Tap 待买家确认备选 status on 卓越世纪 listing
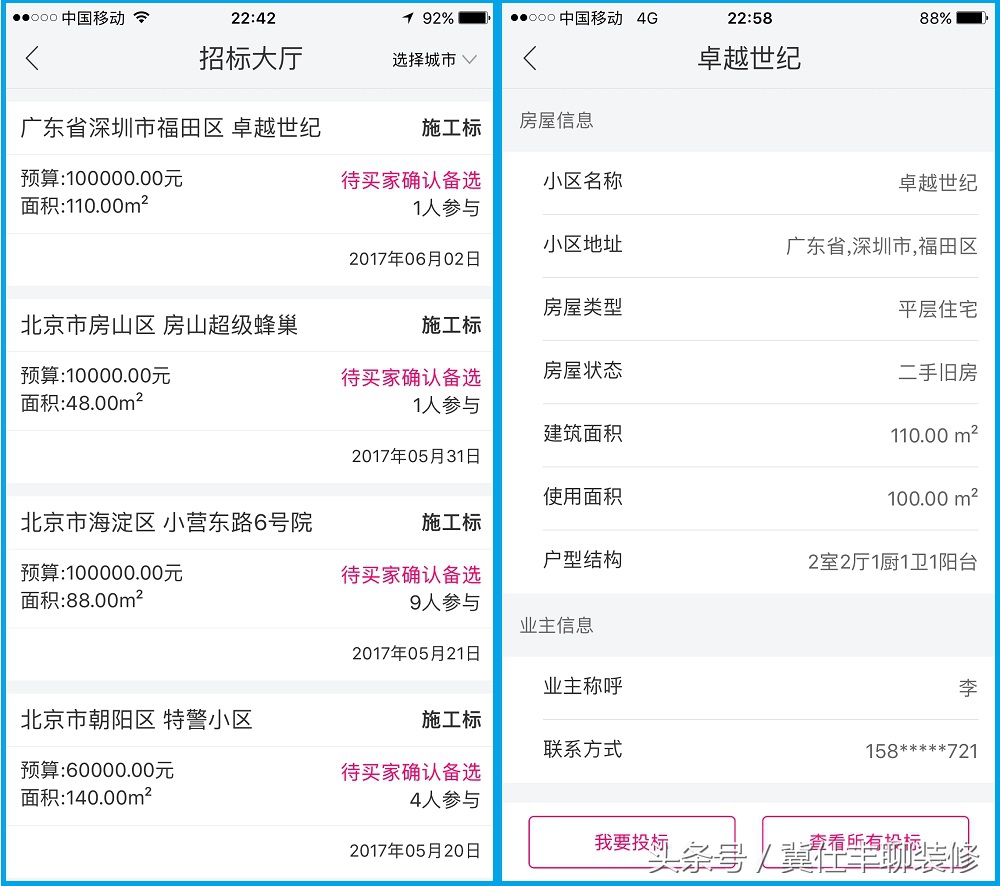Screen dimensions: 1000x886 pos(411,181)
